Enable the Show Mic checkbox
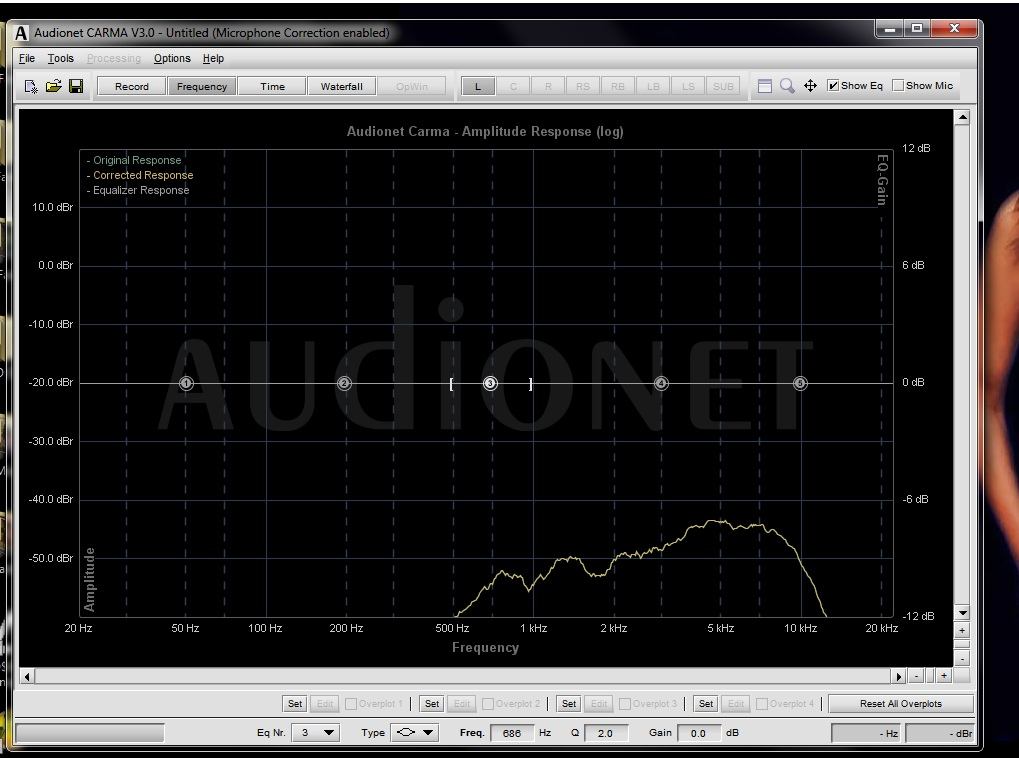 click(x=923, y=86)
